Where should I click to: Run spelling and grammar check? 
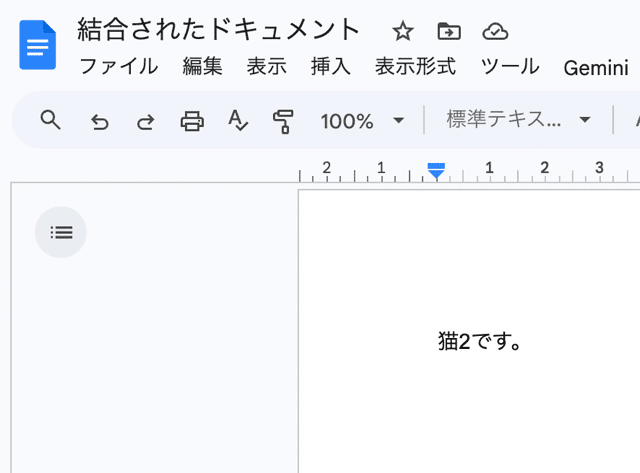point(238,120)
